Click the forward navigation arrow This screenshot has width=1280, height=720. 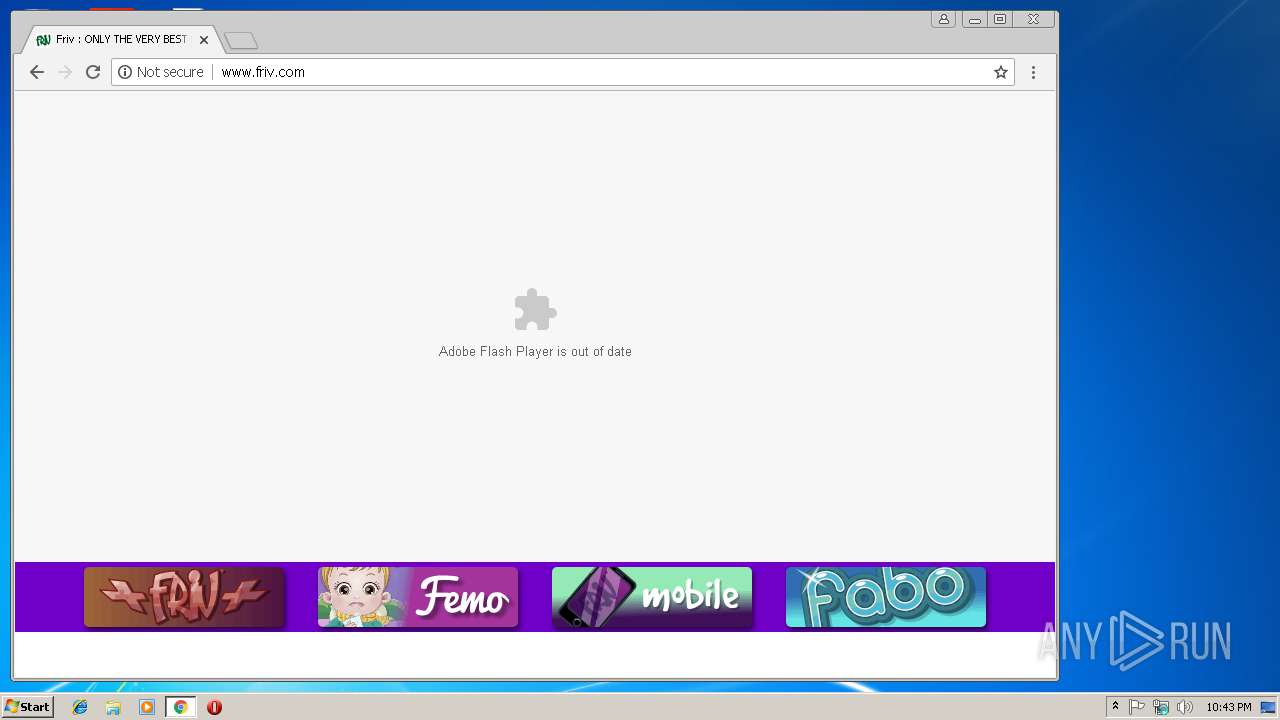(x=65, y=72)
